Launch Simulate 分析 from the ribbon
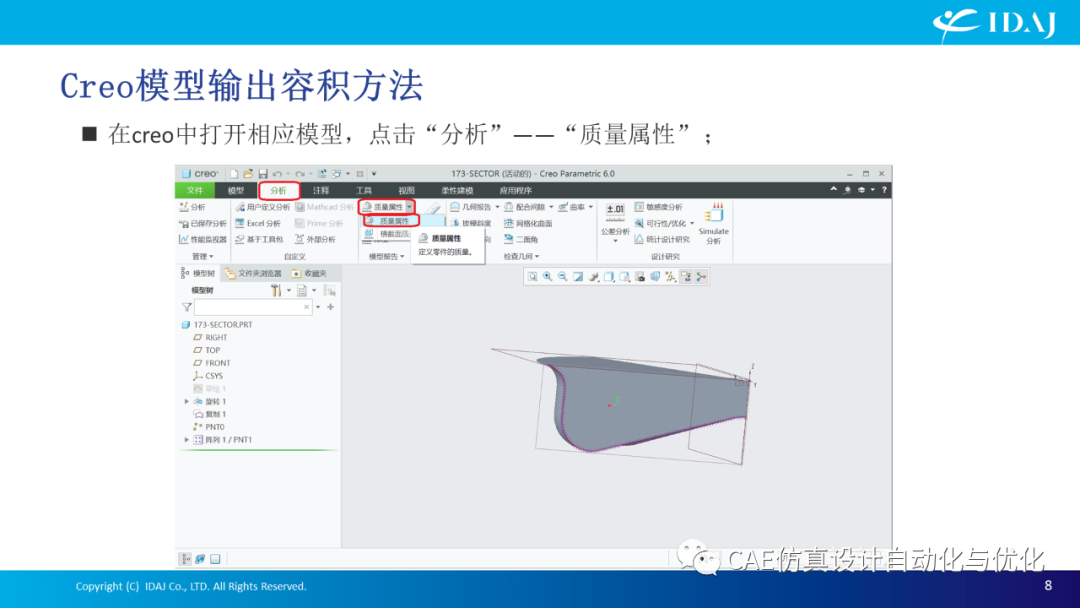The image size is (1080, 608). click(x=714, y=224)
